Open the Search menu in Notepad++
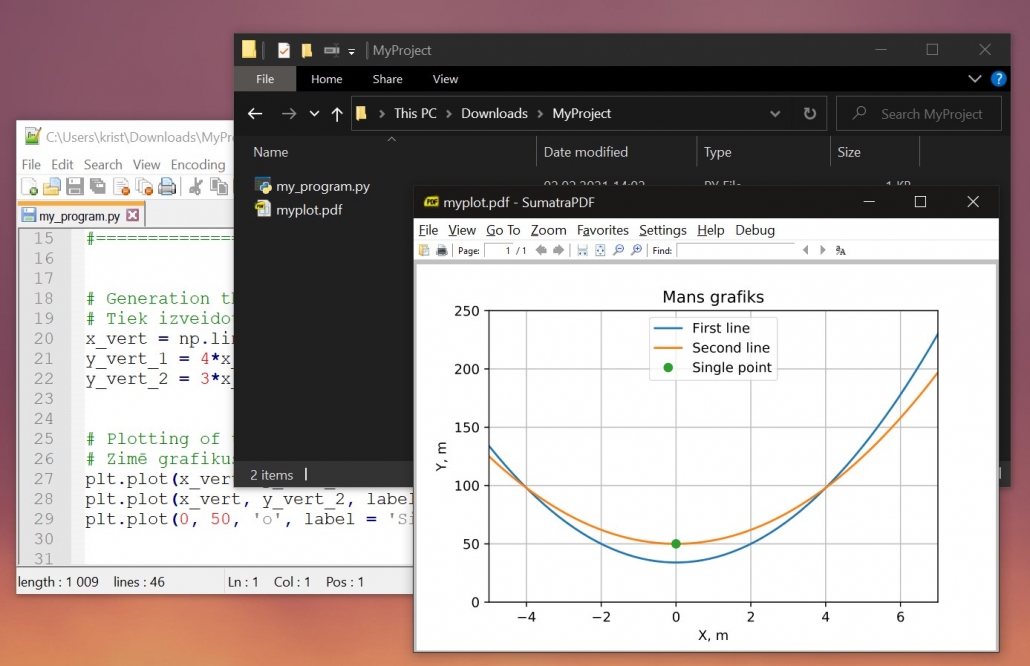This screenshot has height=666, width=1030. 102,164
